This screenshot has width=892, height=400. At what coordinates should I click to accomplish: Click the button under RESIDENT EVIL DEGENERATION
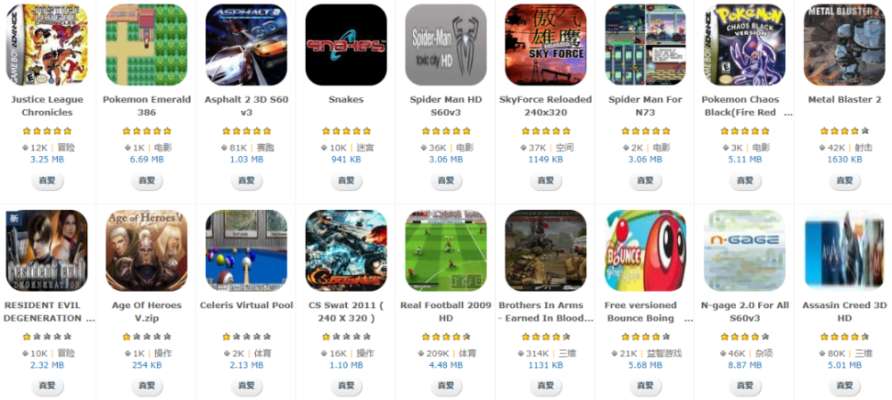pos(47,386)
